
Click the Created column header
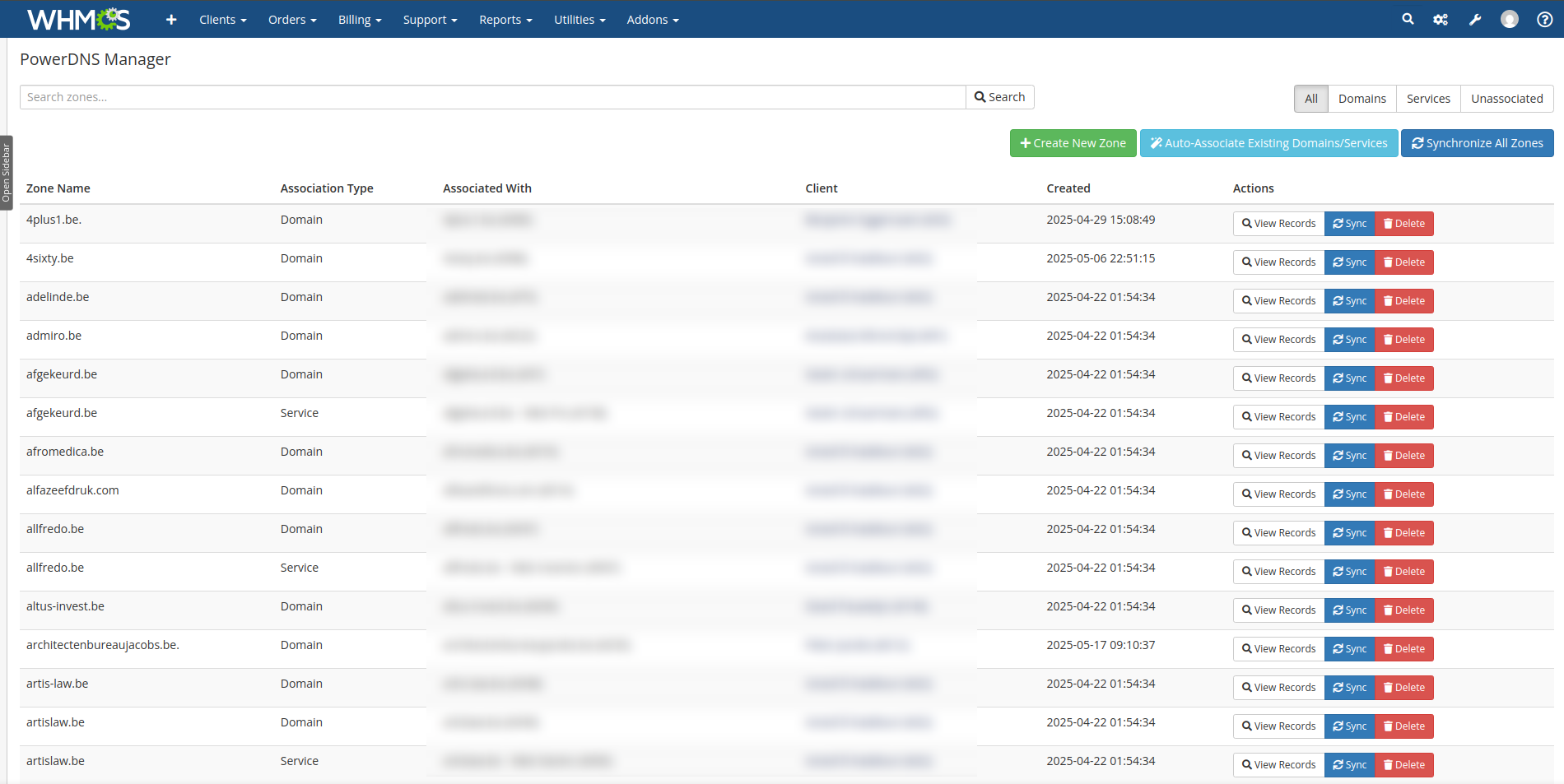click(x=1068, y=188)
